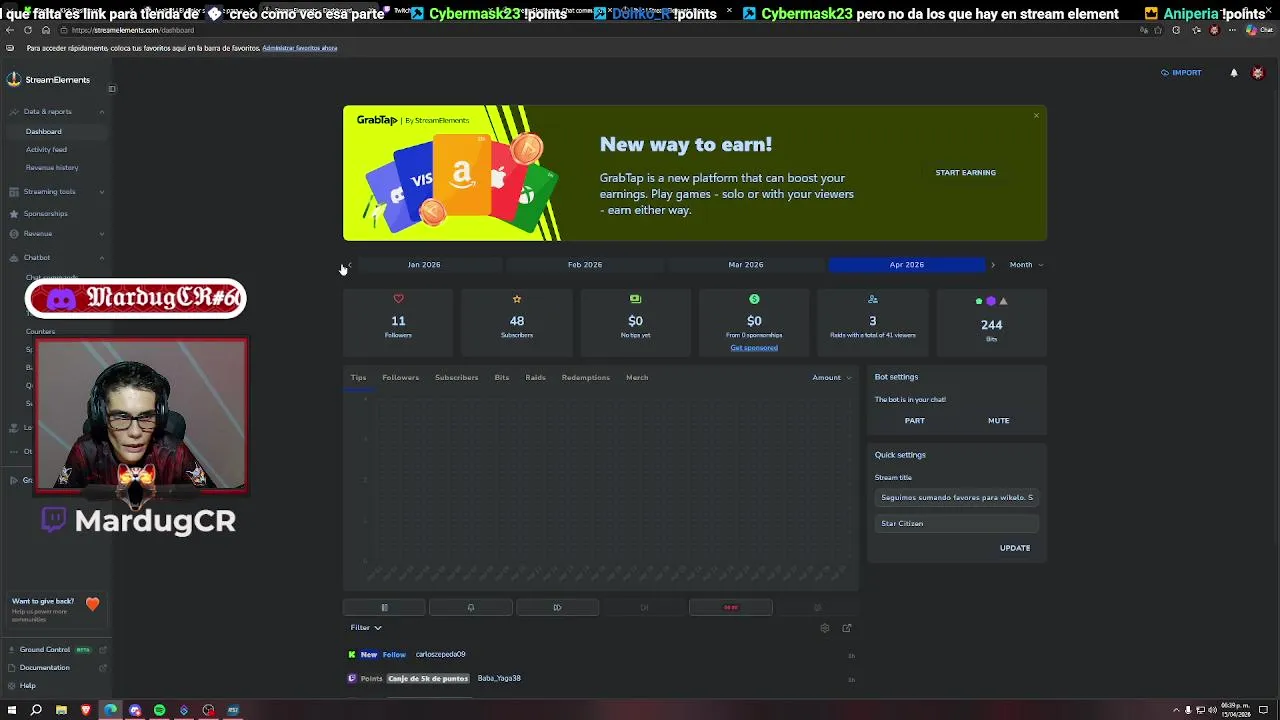Viewport: 1280px width, 720px height.
Task: Click the UPDATE button in Quick settings
Action: (x=1015, y=548)
